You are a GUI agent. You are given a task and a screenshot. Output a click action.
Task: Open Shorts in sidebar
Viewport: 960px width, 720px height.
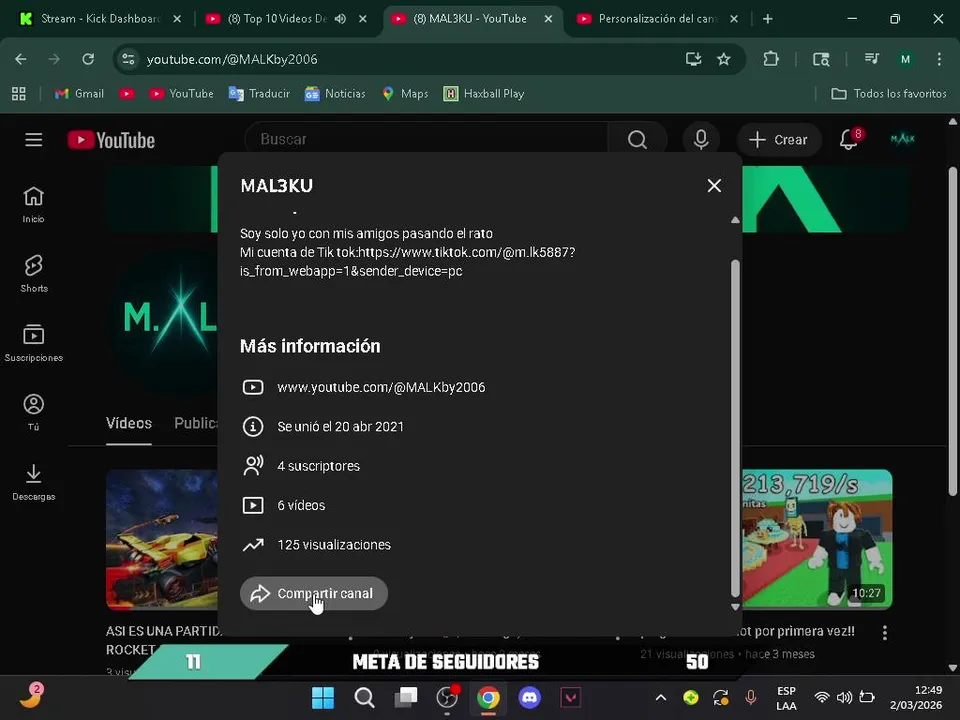[34, 274]
